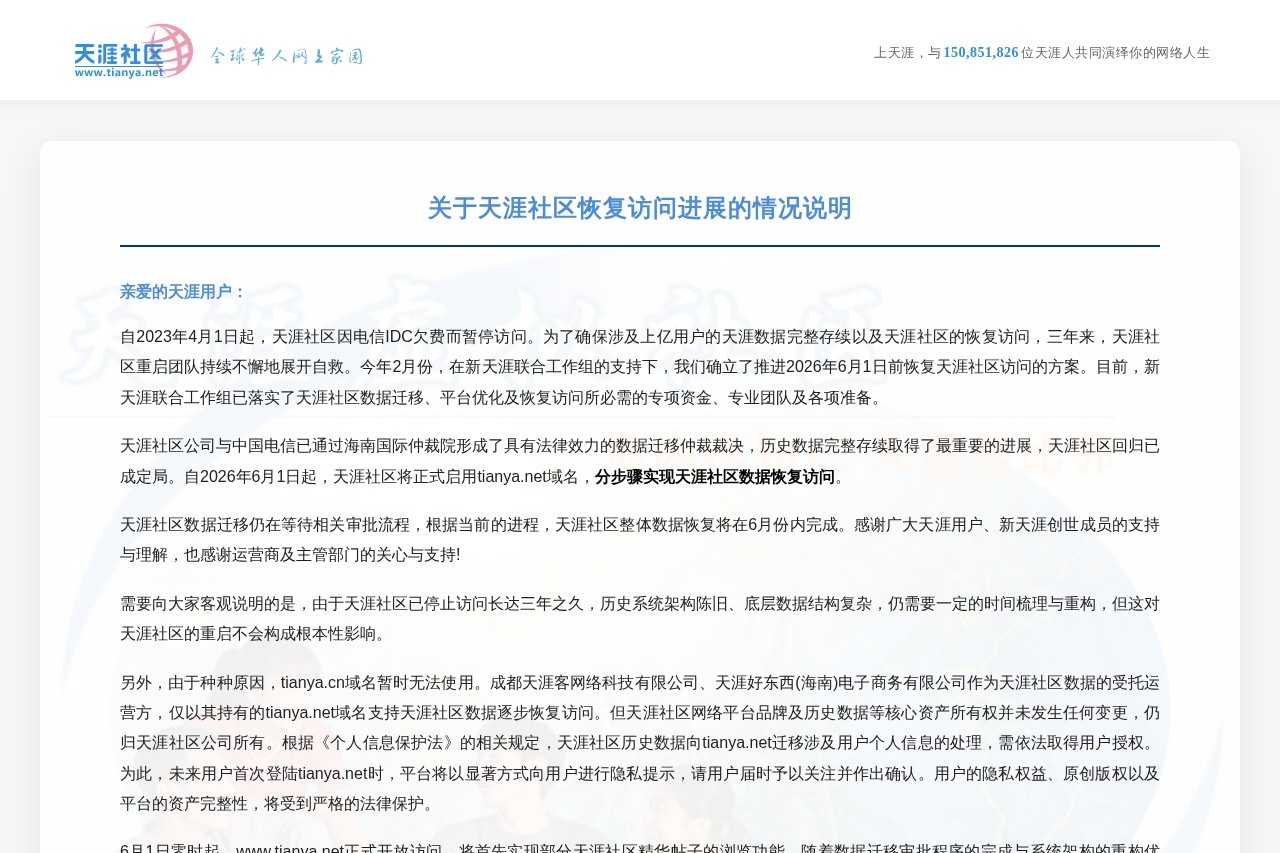Click the user count 150,851,826

point(981,52)
